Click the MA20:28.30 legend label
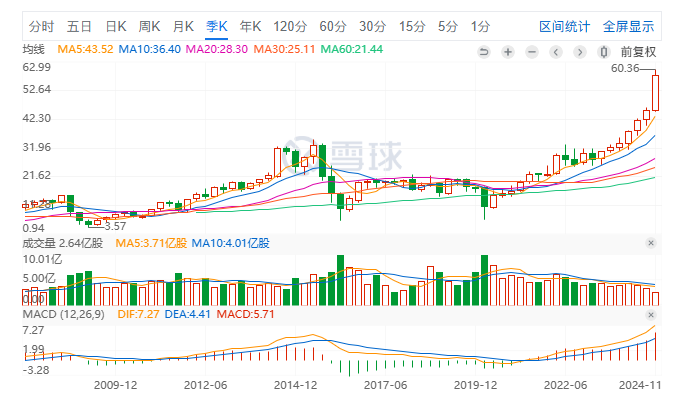The width and height of the screenshot is (673, 403). pyautogui.click(x=216, y=49)
